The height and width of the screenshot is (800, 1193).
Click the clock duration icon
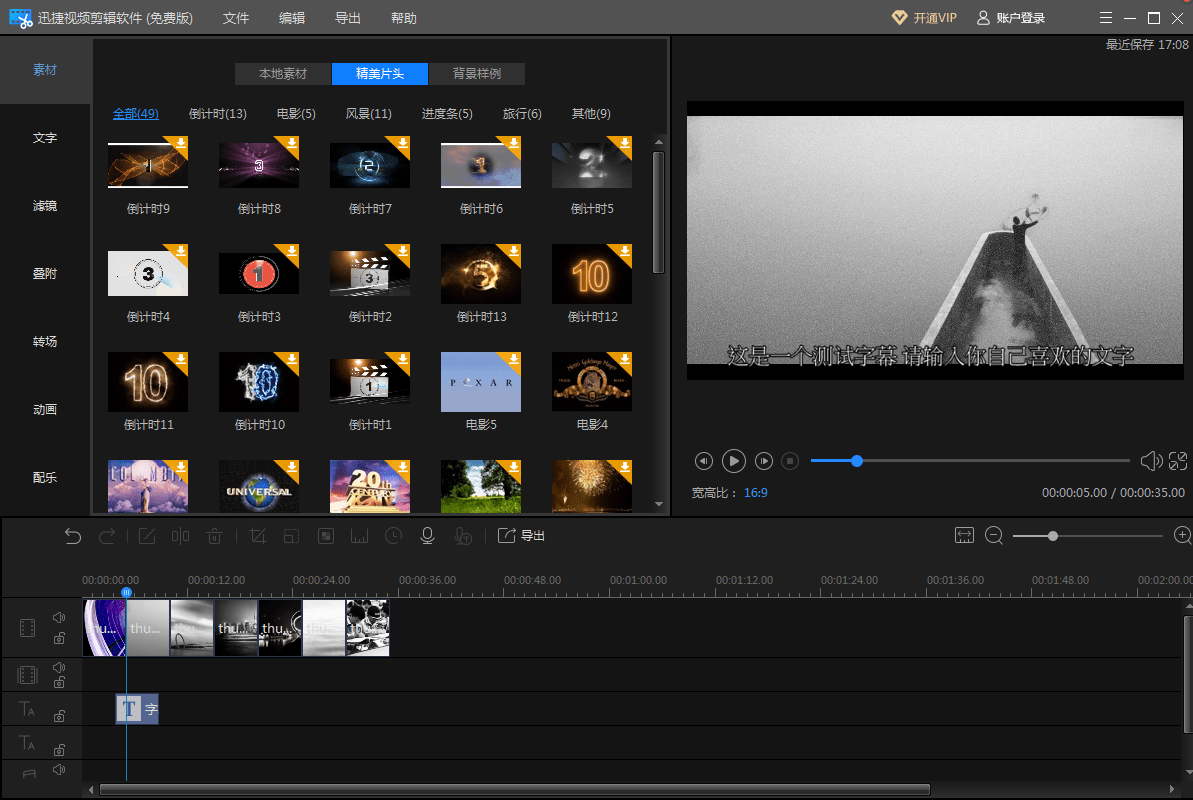[394, 536]
